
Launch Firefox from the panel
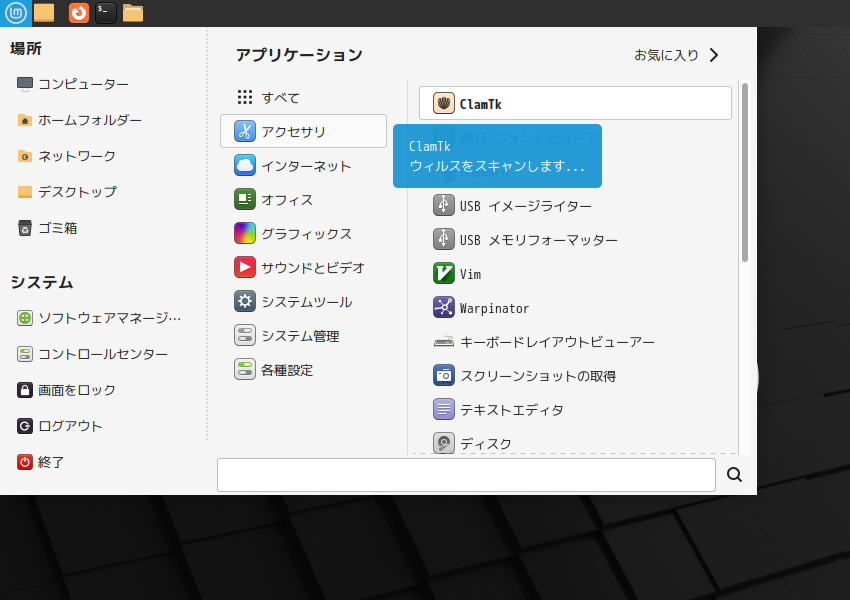[x=79, y=12]
